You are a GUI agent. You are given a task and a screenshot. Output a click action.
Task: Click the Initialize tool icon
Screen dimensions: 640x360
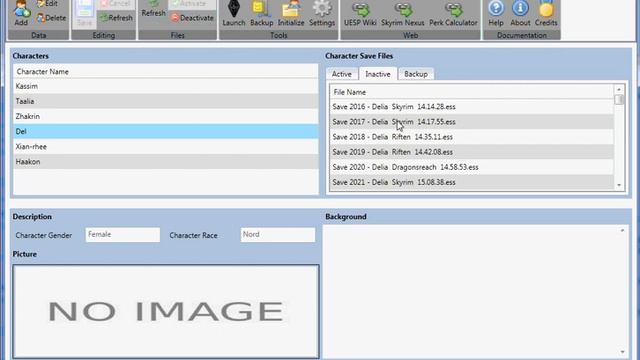coord(291,14)
